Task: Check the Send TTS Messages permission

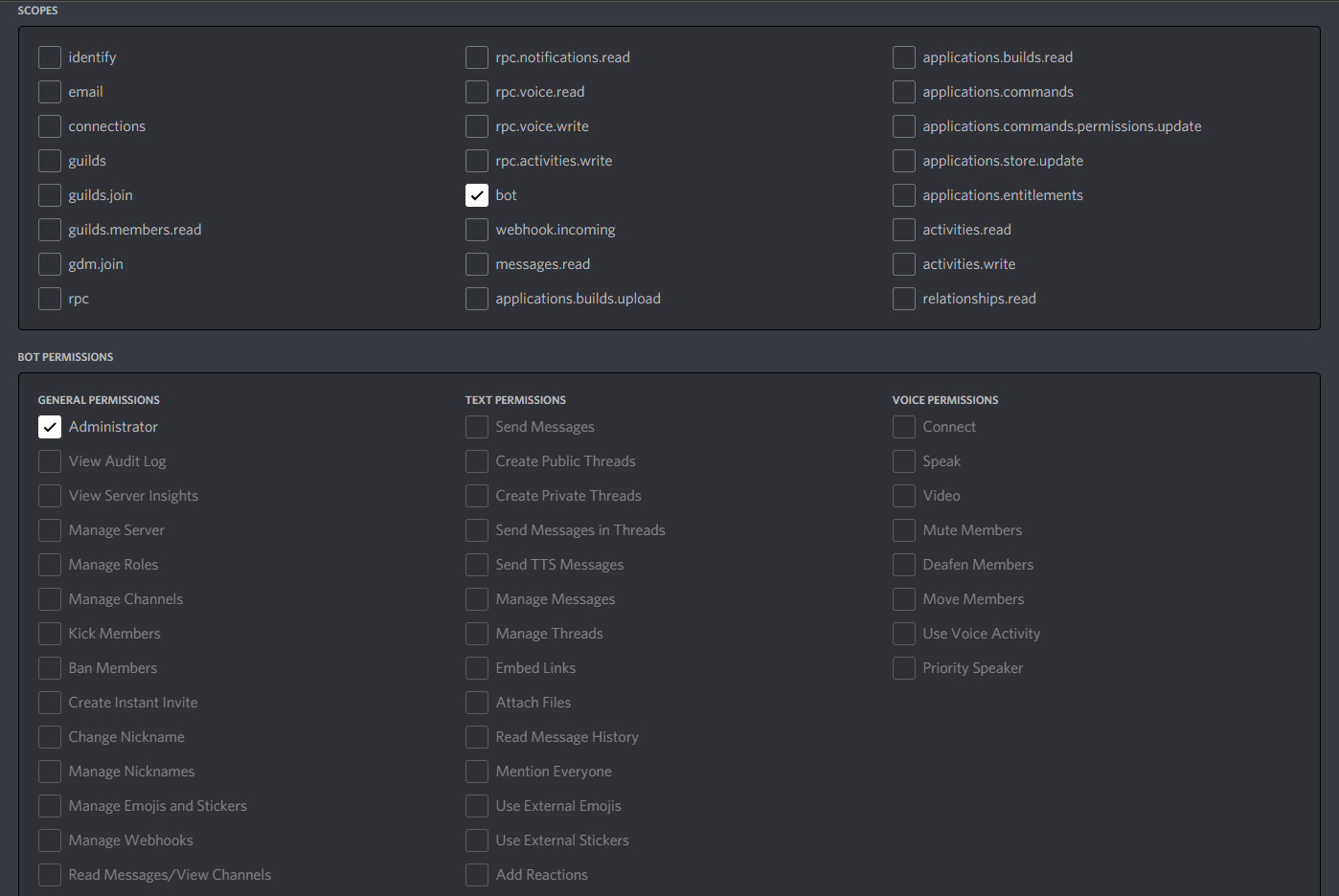Action: (x=477, y=565)
